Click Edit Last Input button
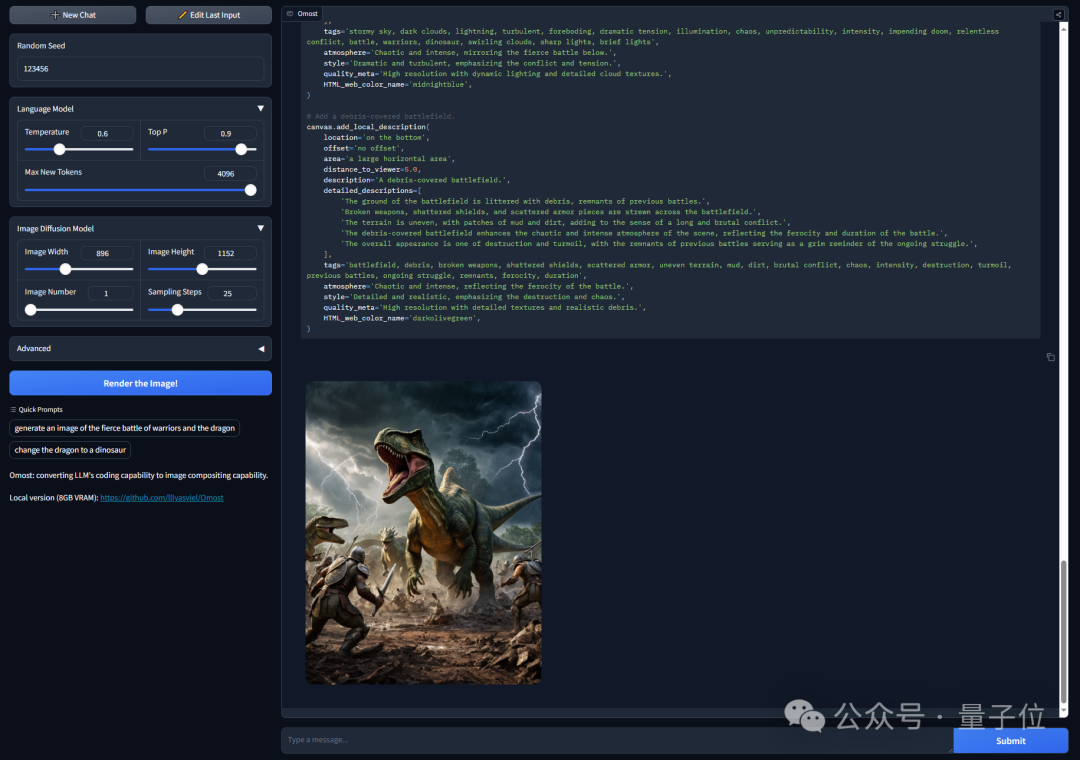Screen dimensions: 1080x760 point(208,14)
